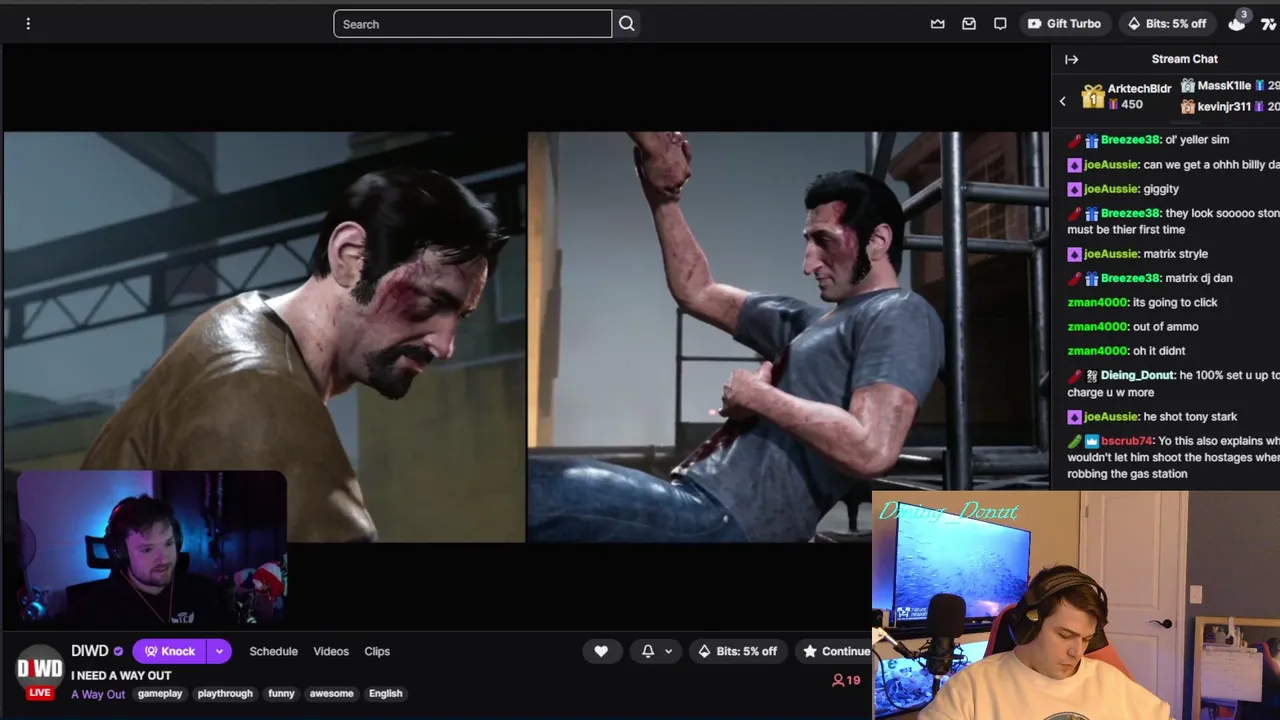
Task: Click the gold gift rank 1 icon
Action: [x=1093, y=96]
